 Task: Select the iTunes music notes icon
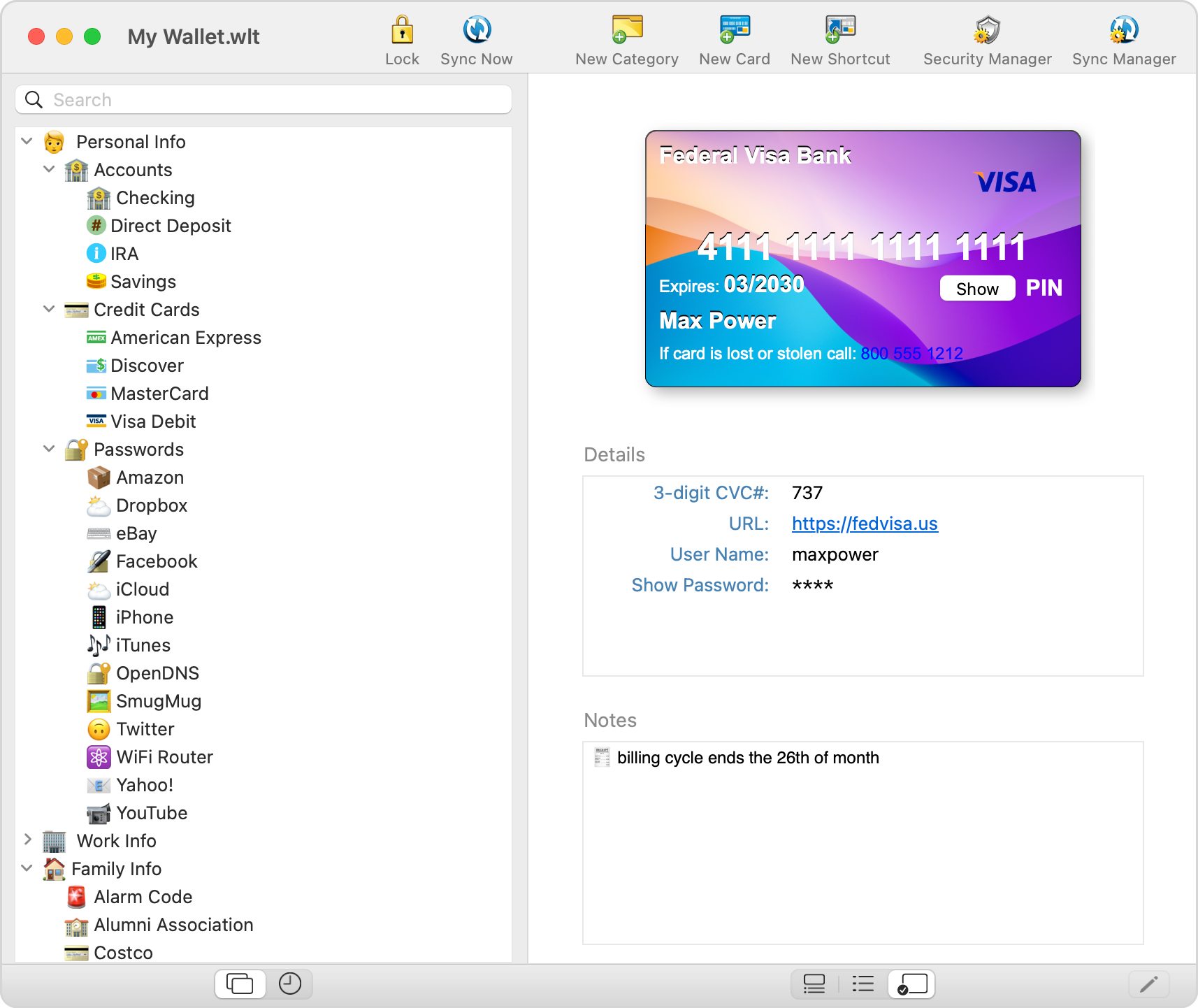99,645
